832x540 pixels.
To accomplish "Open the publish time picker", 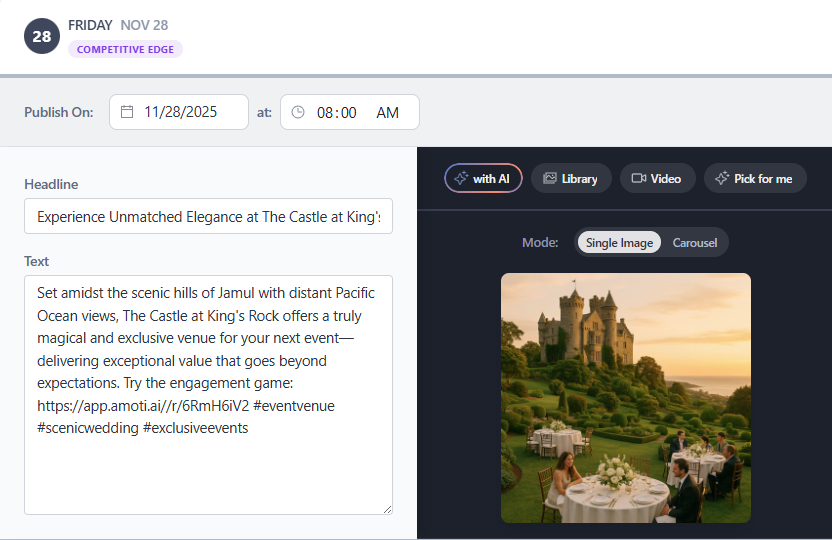I will pyautogui.click(x=349, y=112).
